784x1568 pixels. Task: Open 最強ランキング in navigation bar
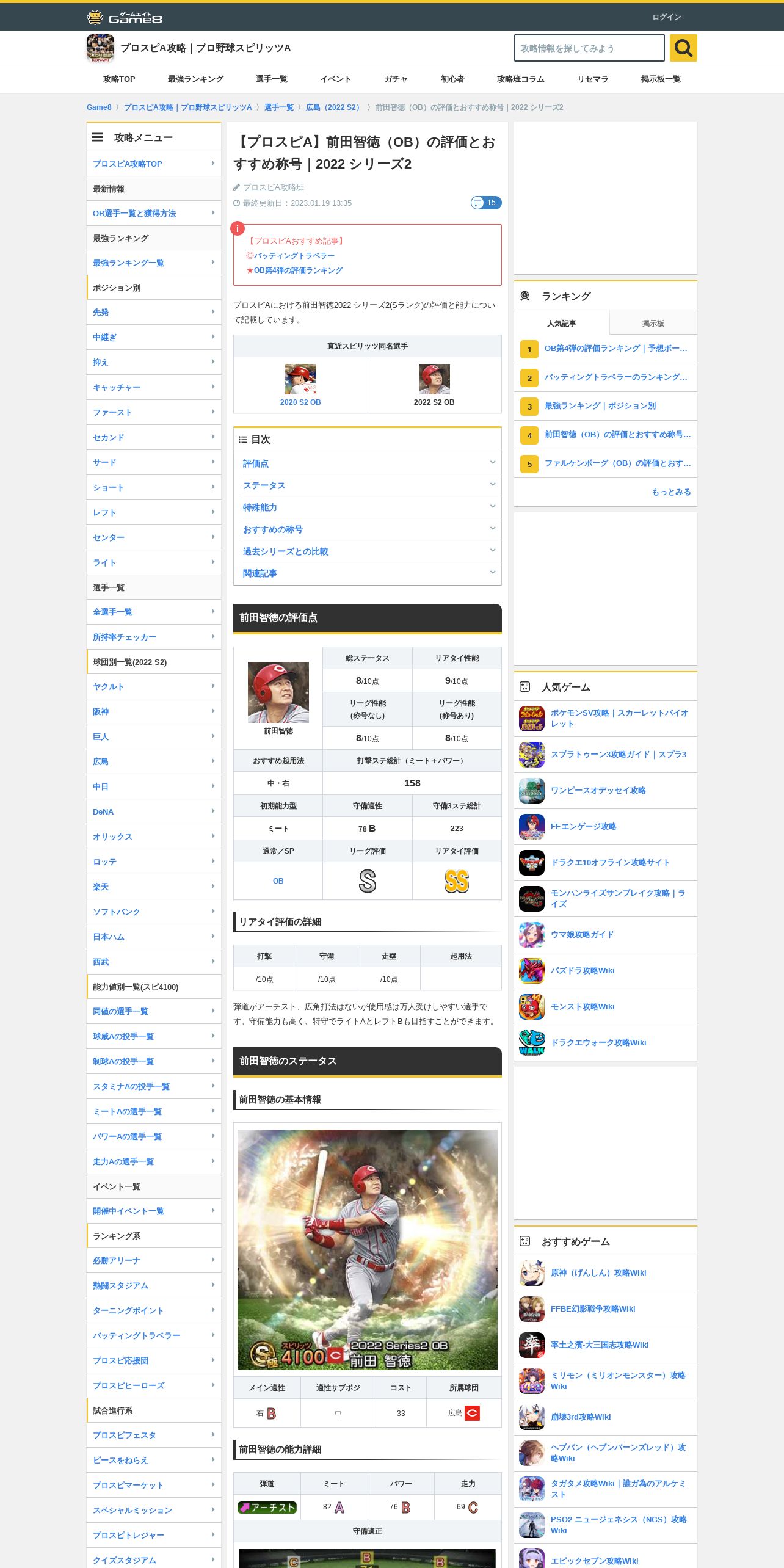pos(195,79)
